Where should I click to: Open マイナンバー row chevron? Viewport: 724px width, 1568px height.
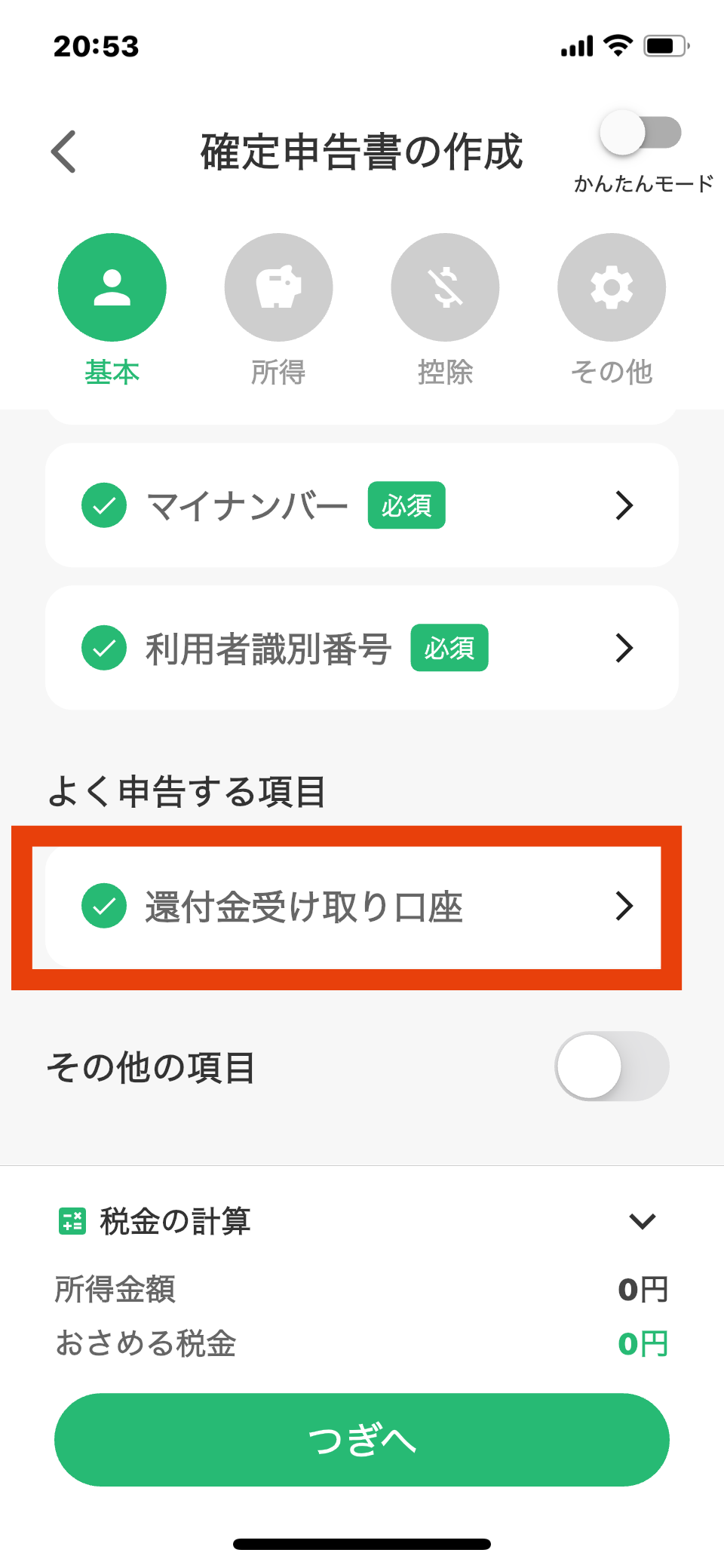(x=624, y=505)
